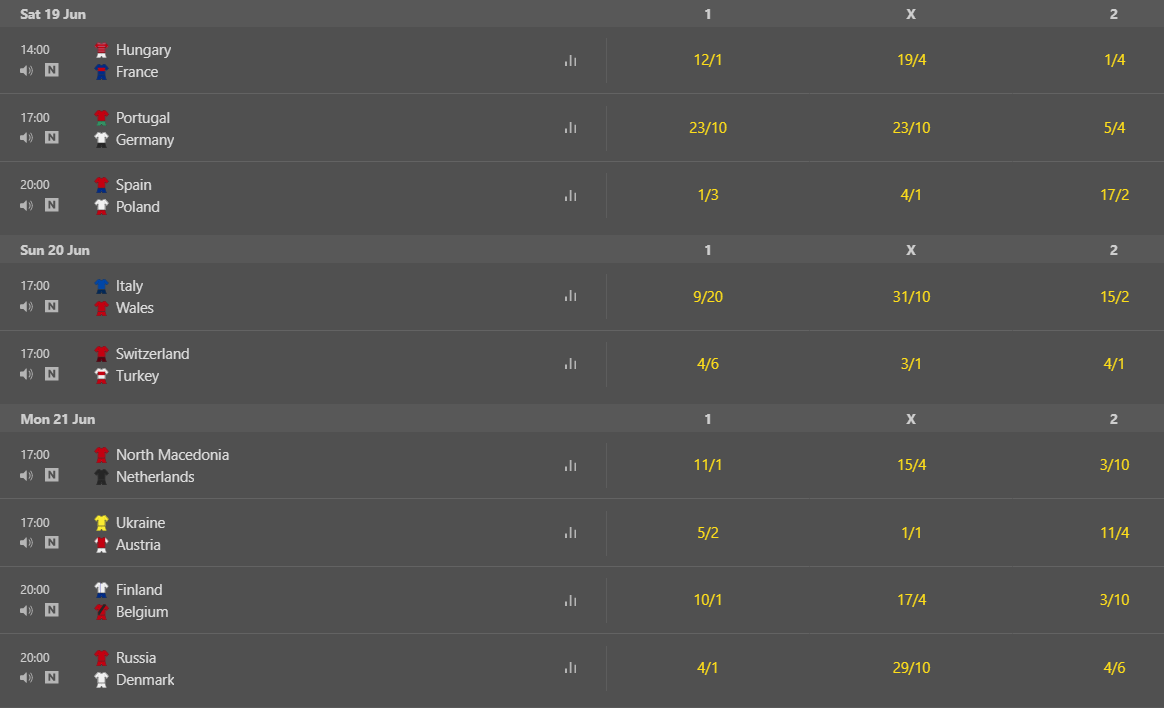Pick France to win at 1/4

pyautogui.click(x=1114, y=60)
